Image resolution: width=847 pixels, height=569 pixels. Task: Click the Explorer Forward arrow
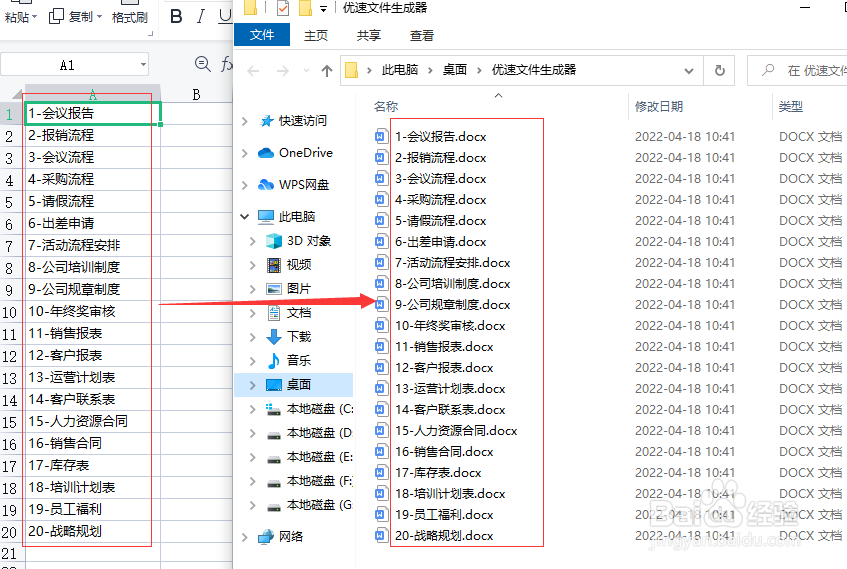(283, 71)
